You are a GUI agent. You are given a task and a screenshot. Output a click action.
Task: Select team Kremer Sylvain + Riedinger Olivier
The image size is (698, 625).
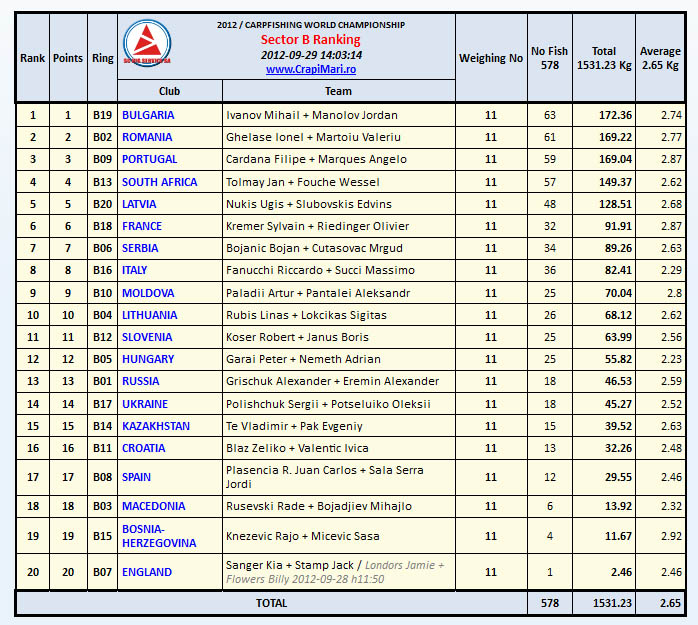(x=317, y=226)
